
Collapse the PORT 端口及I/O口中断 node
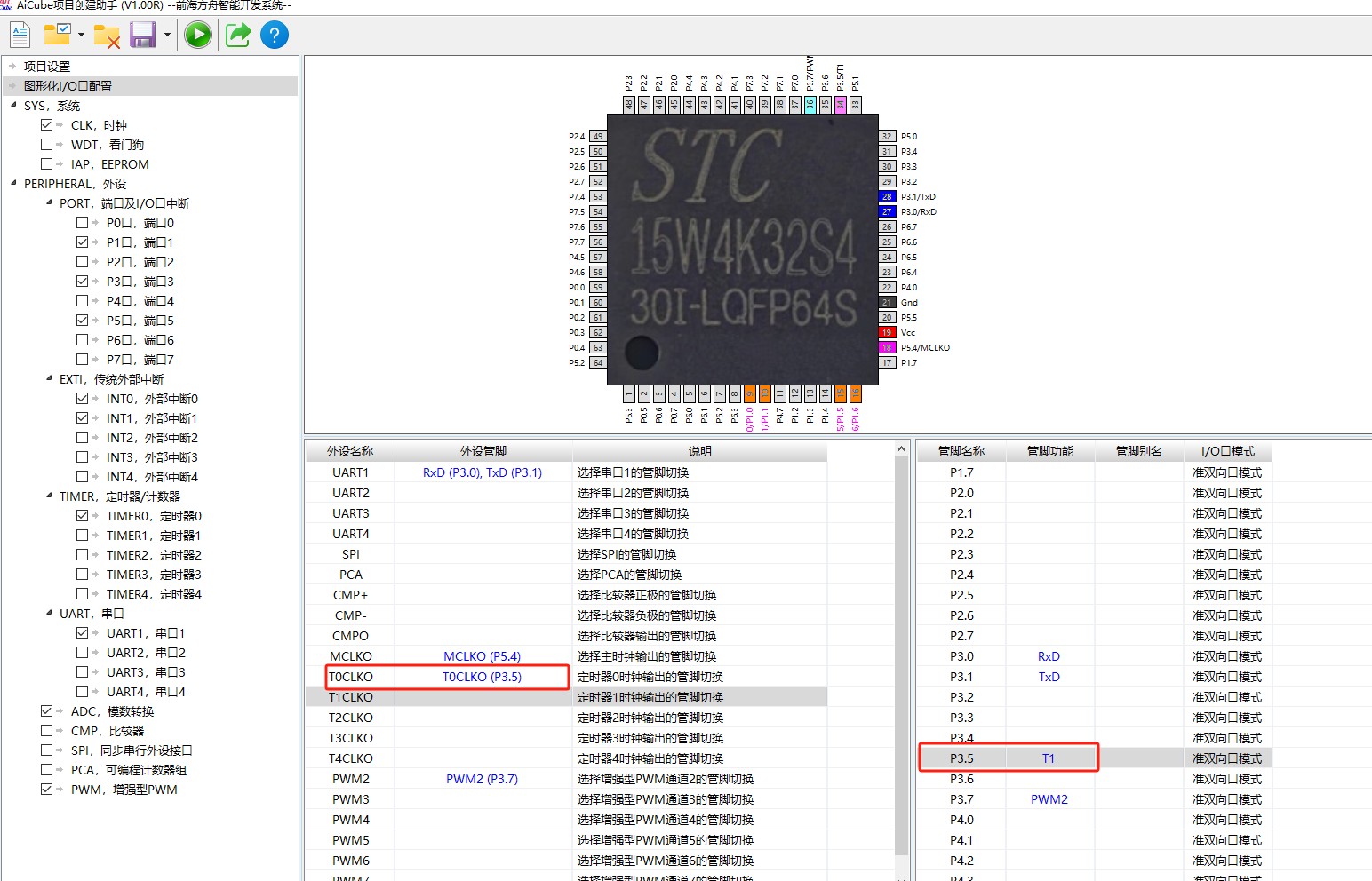point(49,203)
